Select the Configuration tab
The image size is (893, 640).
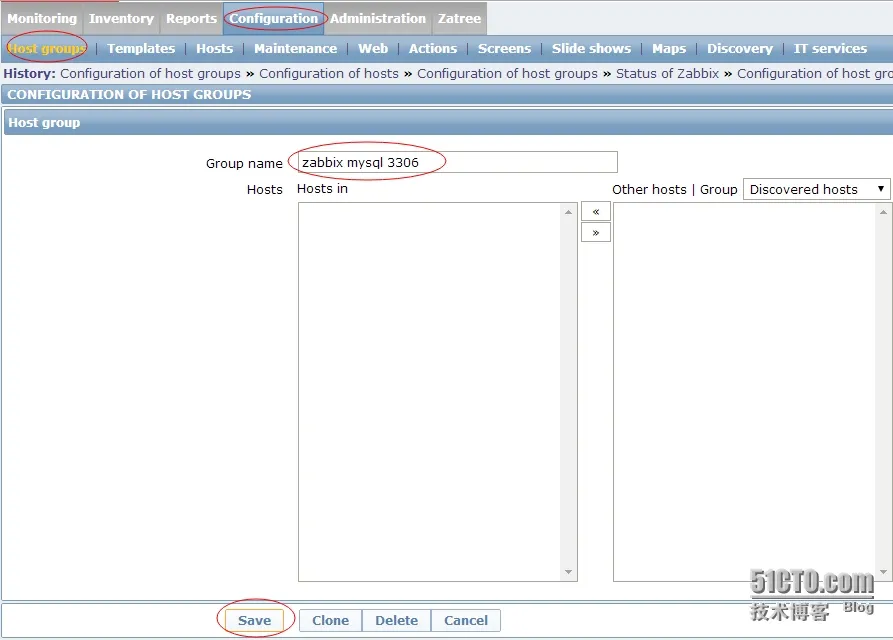273,18
